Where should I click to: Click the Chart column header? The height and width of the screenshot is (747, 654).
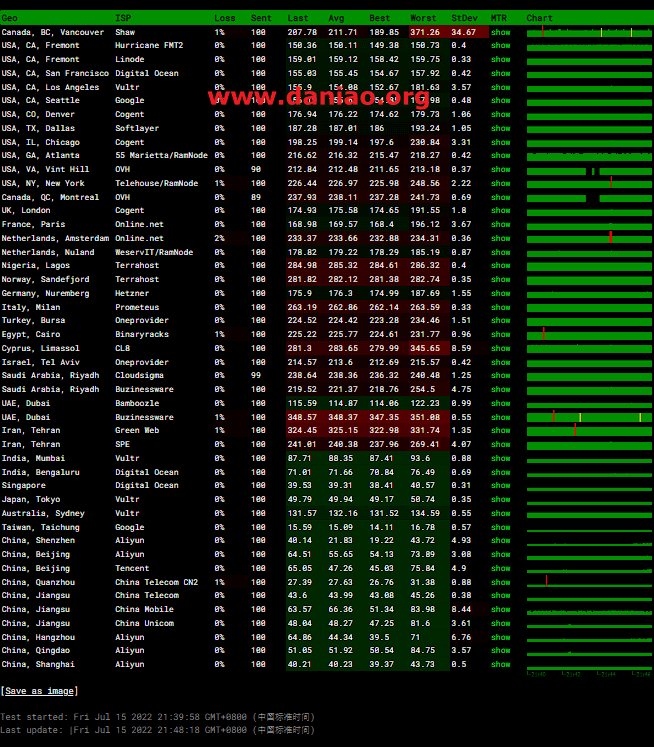pos(539,18)
